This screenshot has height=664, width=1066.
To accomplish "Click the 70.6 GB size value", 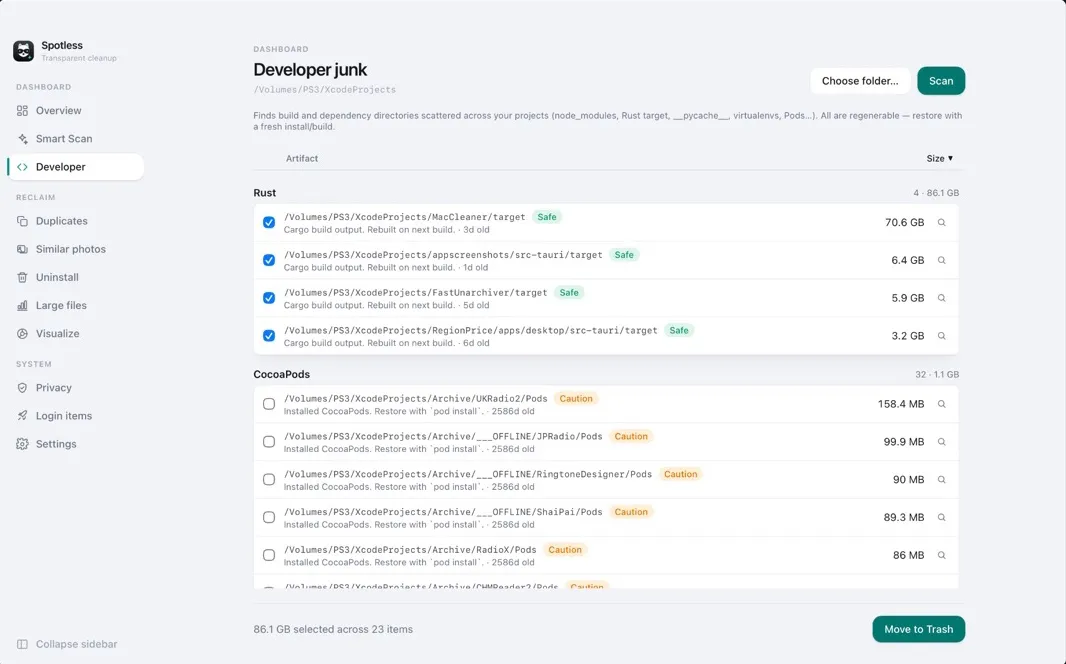I will (904, 222).
